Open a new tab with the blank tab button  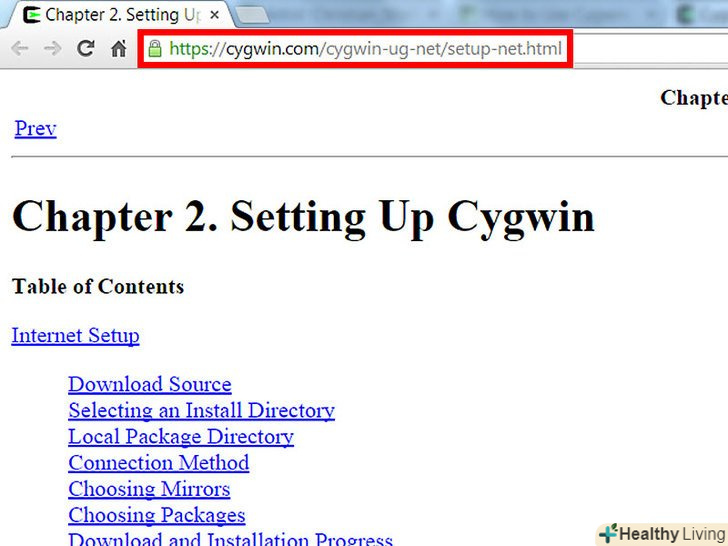tap(252, 15)
